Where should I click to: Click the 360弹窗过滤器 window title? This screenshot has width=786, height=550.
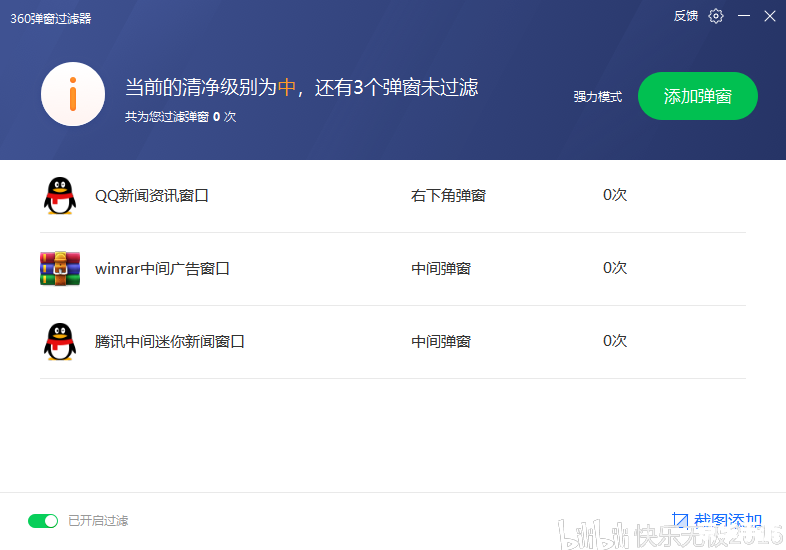point(51,19)
